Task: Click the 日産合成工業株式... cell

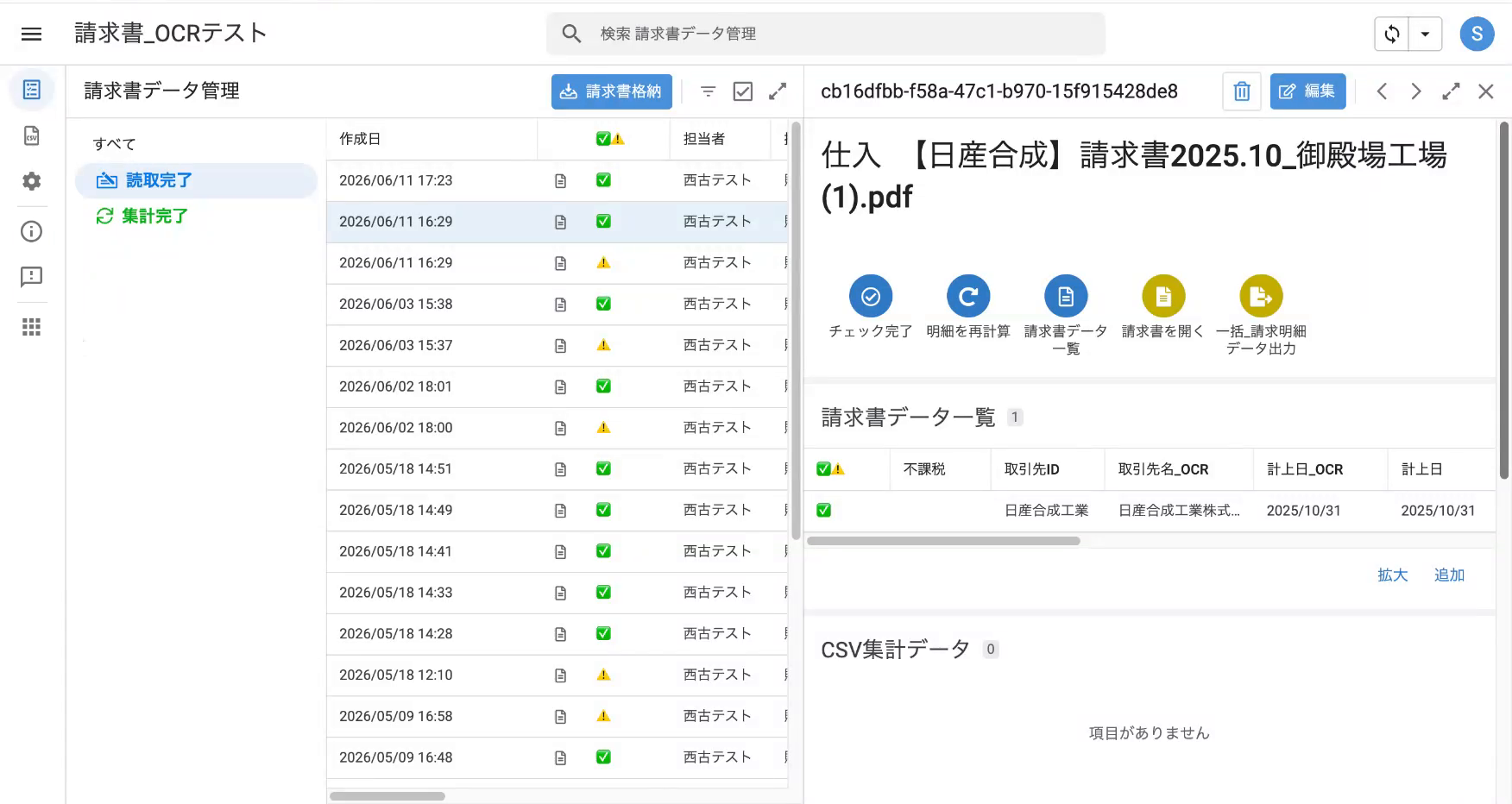Action: tap(1179, 511)
